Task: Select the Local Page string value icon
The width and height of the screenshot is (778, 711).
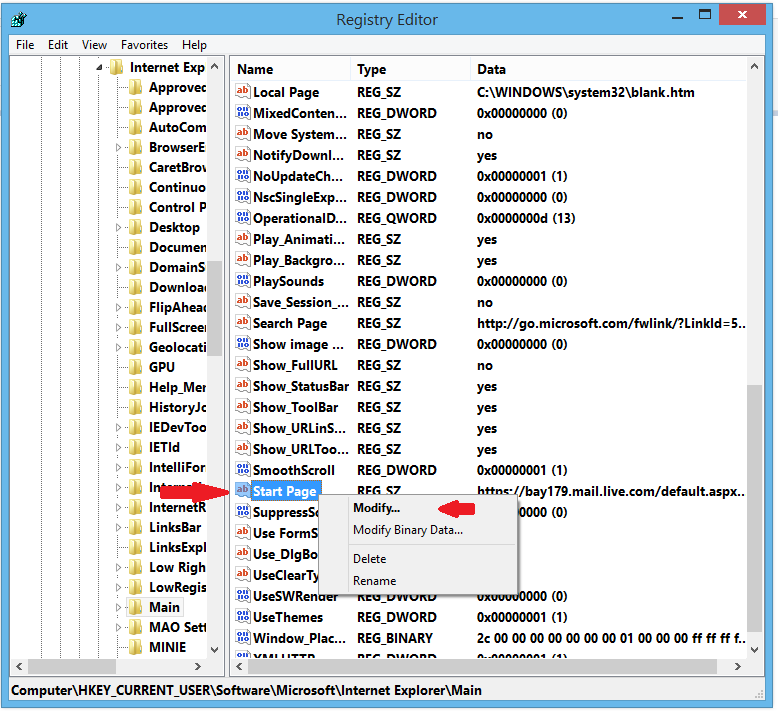Action: [243, 91]
